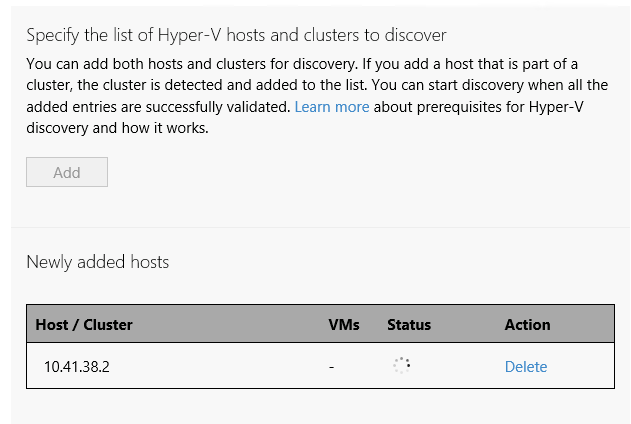The image size is (631, 424).
Task: Sort by the Host / Cluster column header
Action: pos(84,324)
